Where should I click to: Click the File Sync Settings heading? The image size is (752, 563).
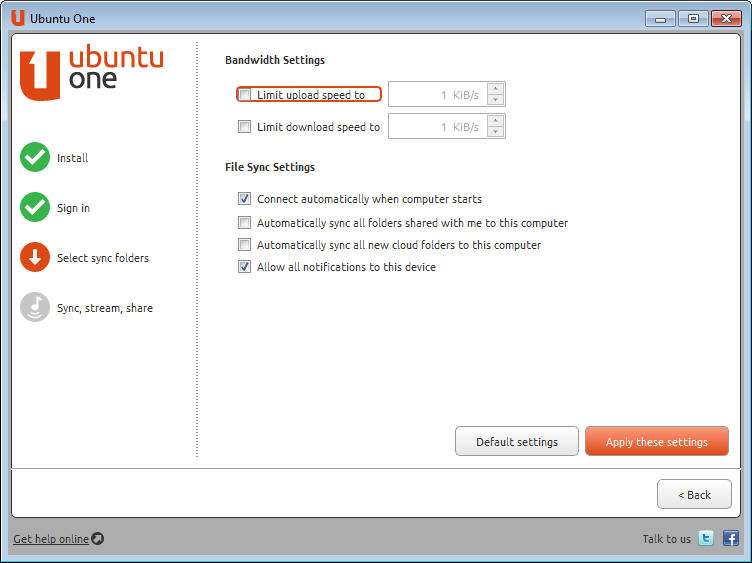click(x=270, y=167)
